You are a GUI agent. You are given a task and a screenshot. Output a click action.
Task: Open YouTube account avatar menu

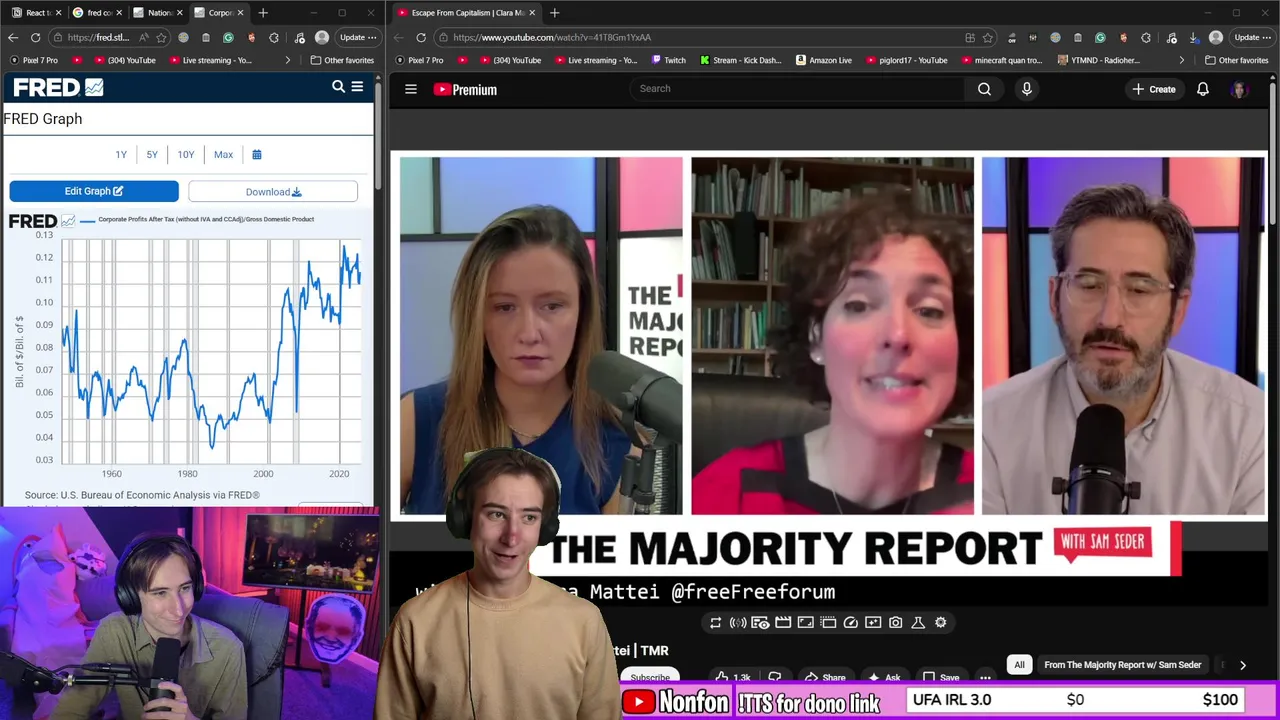pos(1239,89)
